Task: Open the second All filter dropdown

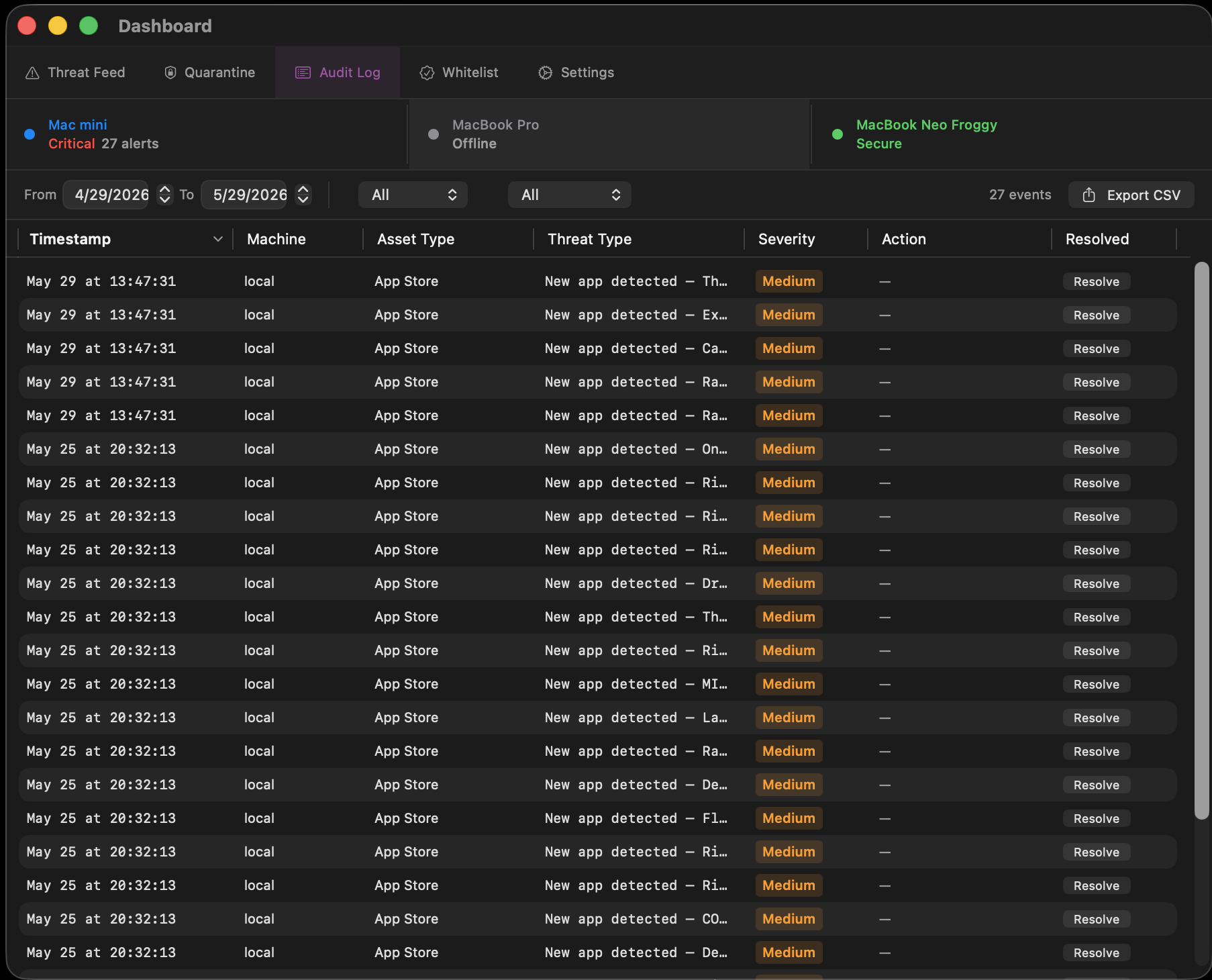Action: [x=569, y=195]
